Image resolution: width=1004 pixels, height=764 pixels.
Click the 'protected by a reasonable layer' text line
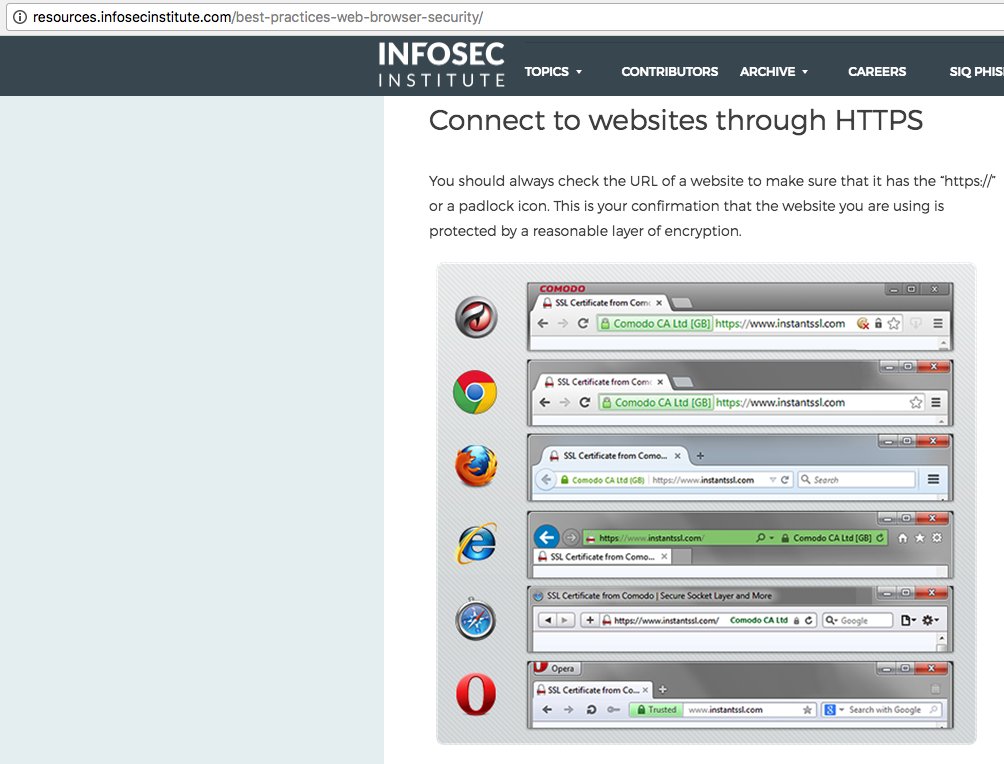[585, 231]
